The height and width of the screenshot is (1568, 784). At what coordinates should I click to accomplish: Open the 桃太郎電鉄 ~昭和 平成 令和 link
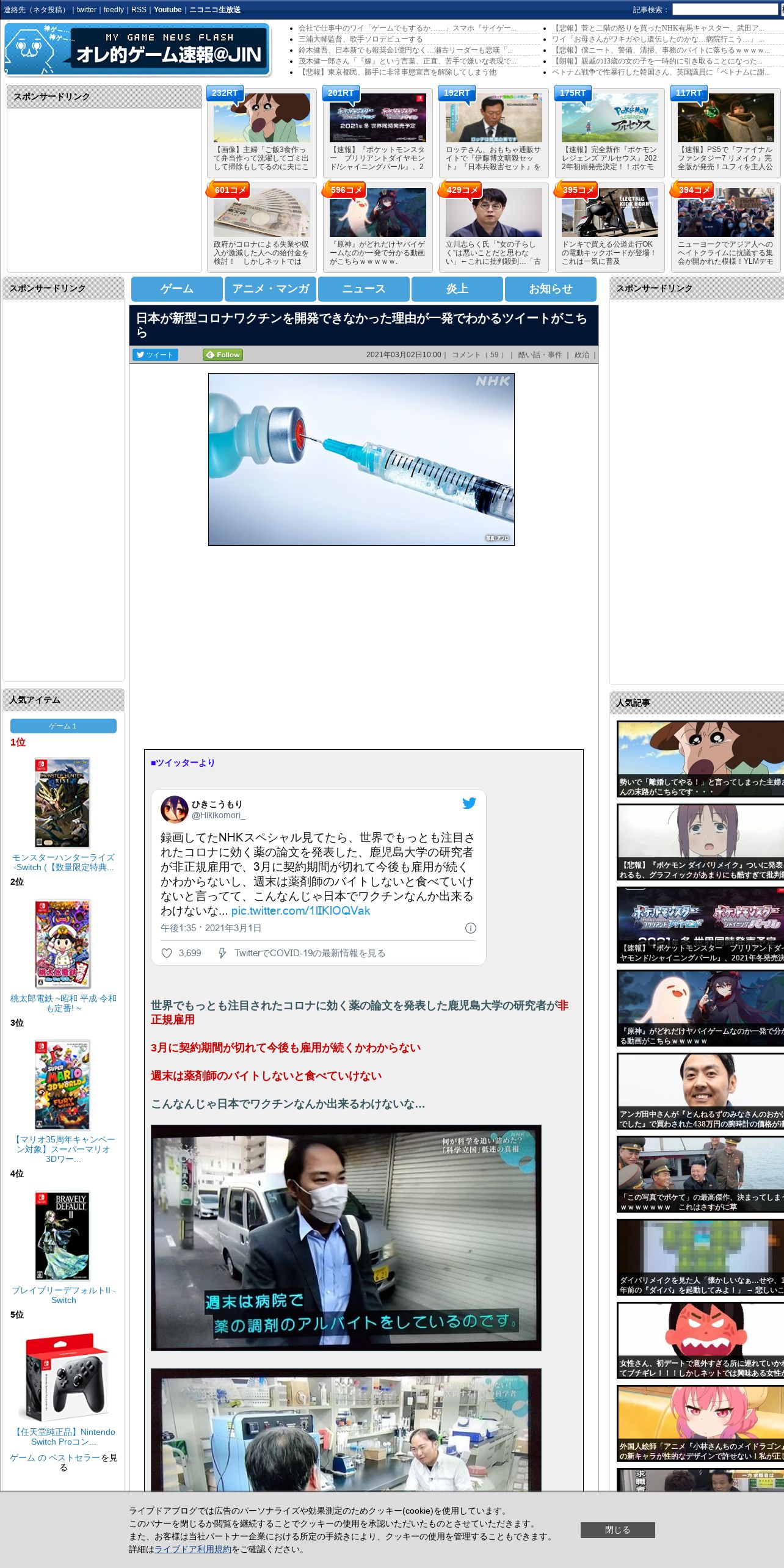(64, 1003)
